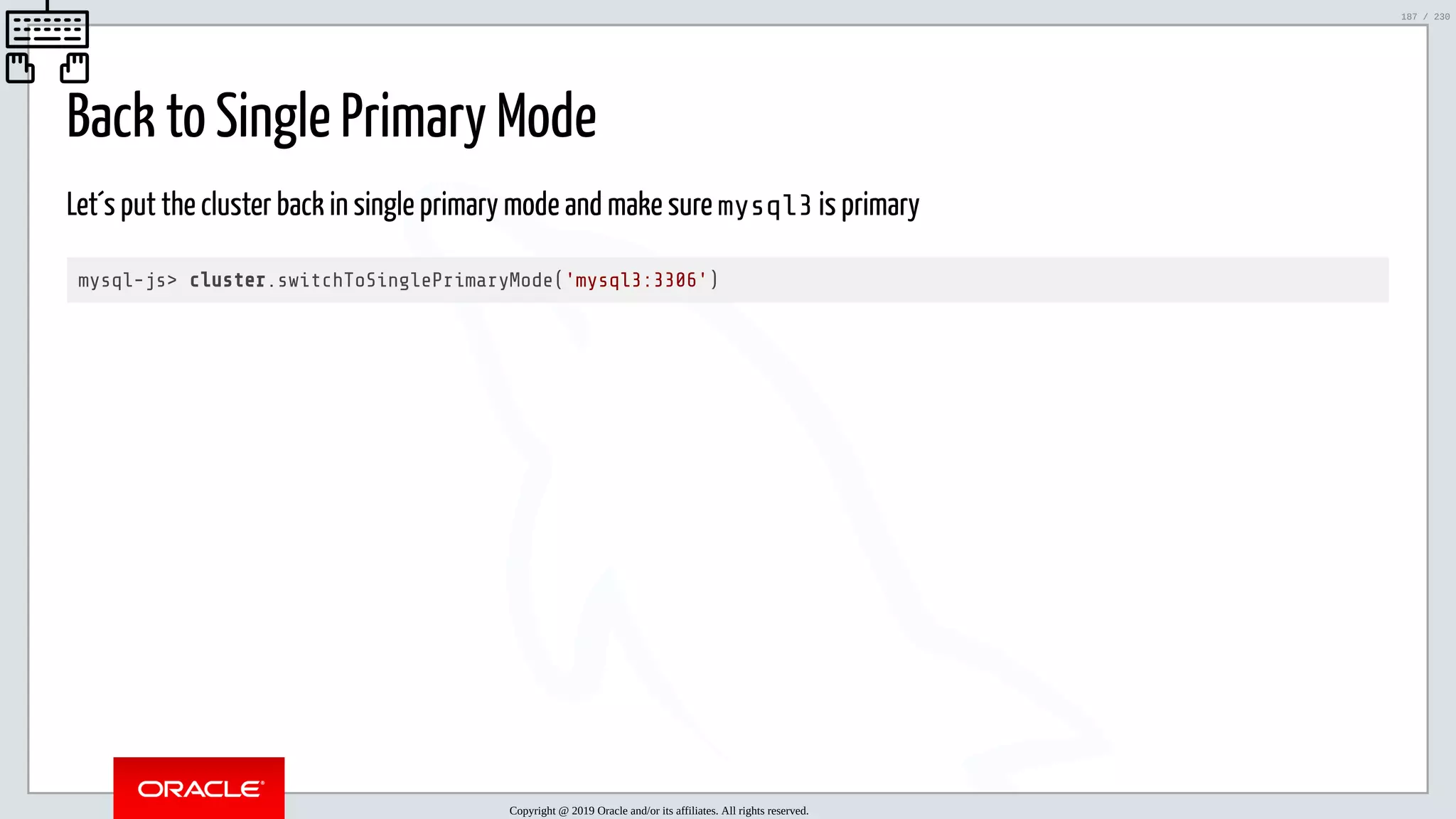Image resolution: width=1456 pixels, height=819 pixels.
Task: Click the sentence Let's put the cluster back
Action: pos(493,205)
